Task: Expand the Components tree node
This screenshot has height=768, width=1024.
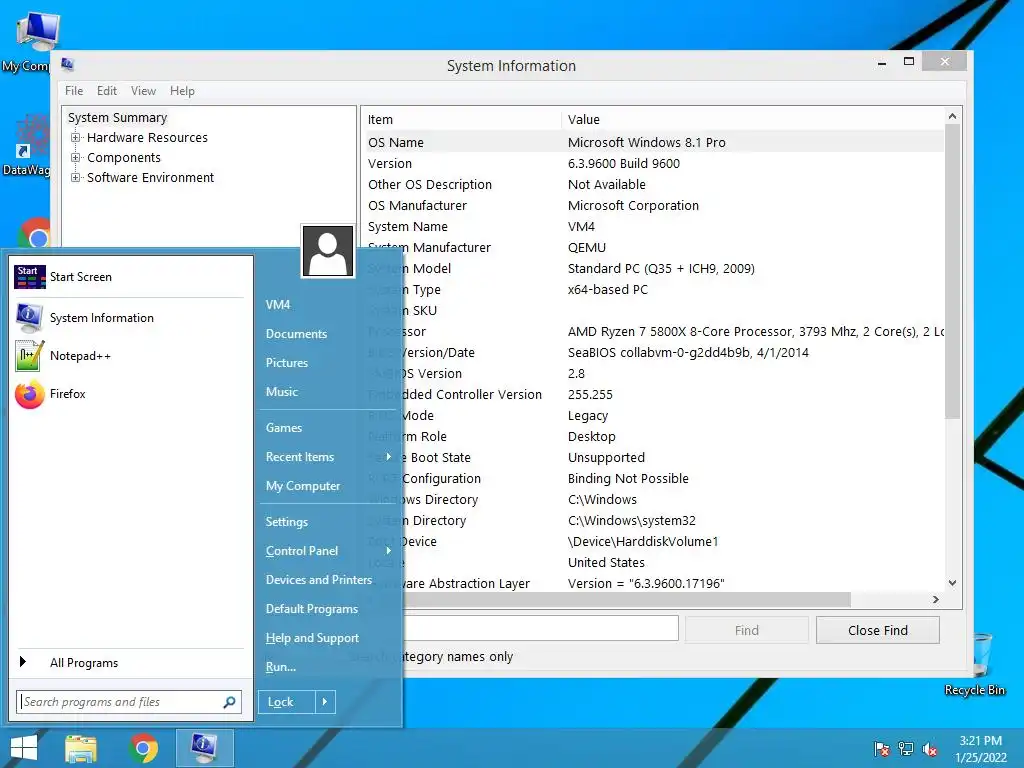Action: coord(76,158)
